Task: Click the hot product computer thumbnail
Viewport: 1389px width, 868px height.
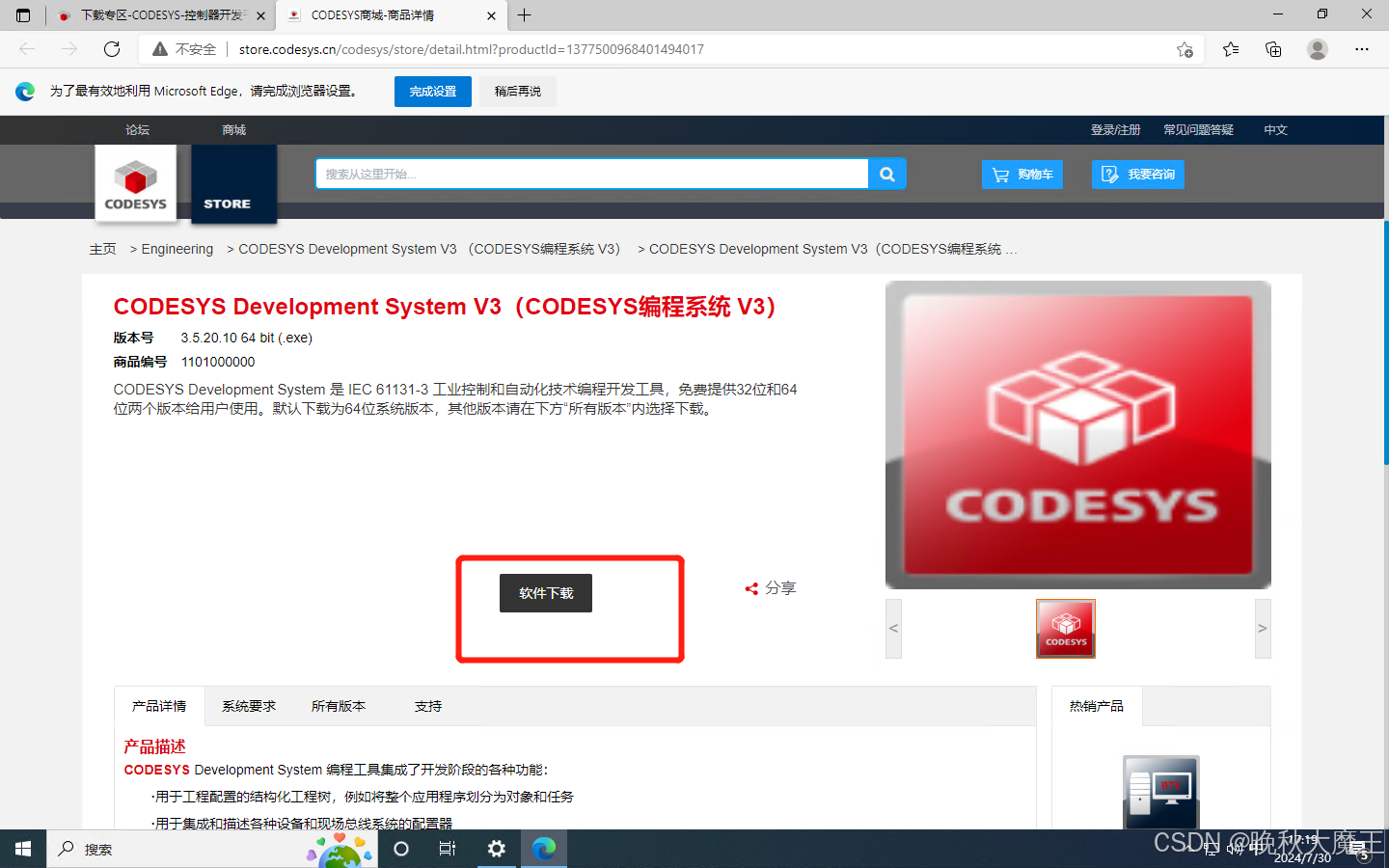Action: (1161, 792)
